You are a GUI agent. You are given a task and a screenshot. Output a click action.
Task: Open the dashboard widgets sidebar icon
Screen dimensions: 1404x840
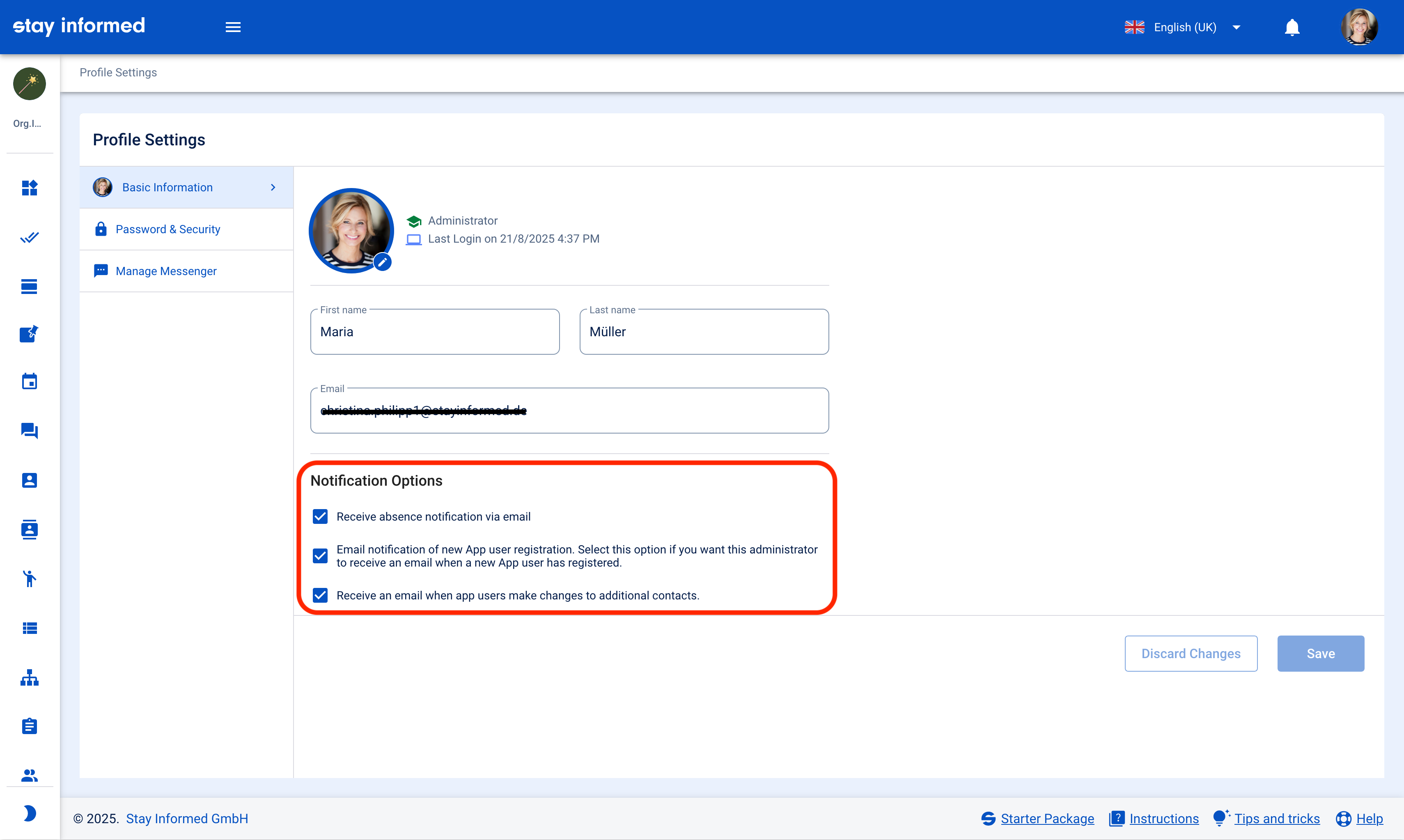[30, 187]
